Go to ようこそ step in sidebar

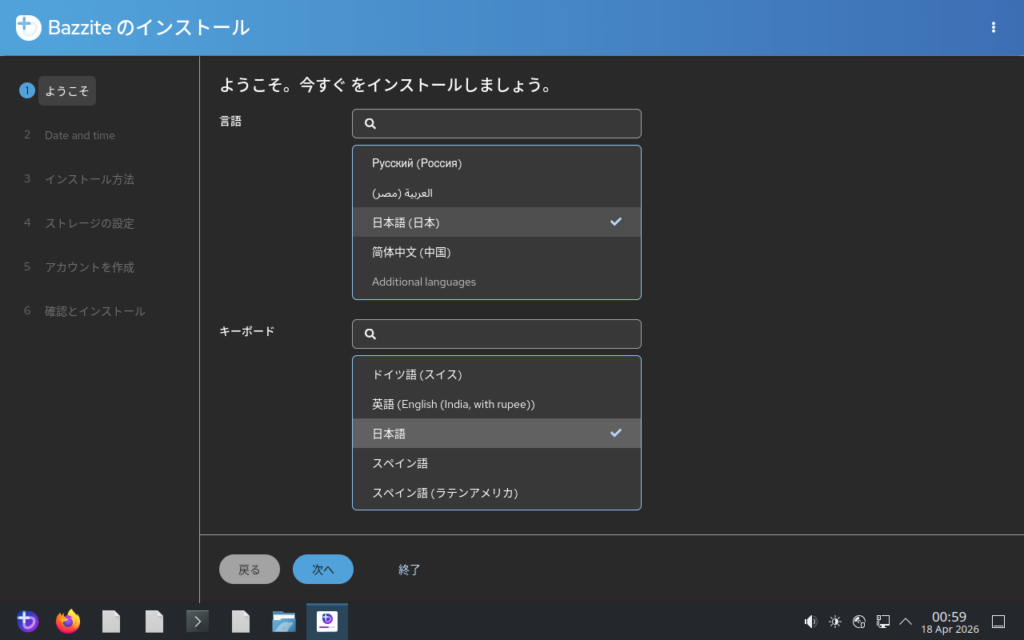(x=67, y=91)
